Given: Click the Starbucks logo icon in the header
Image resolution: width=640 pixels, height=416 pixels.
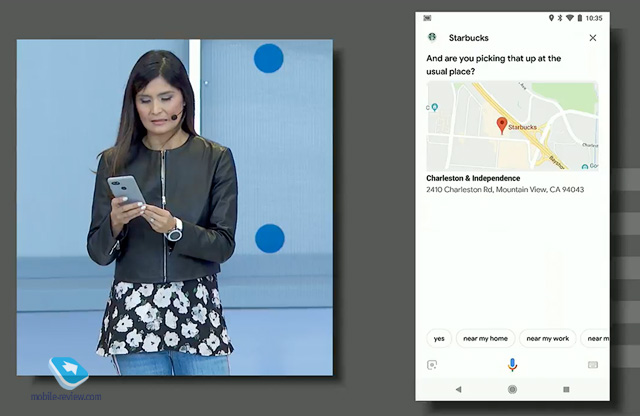Looking at the screenshot, I should click(x=432, y=37).
